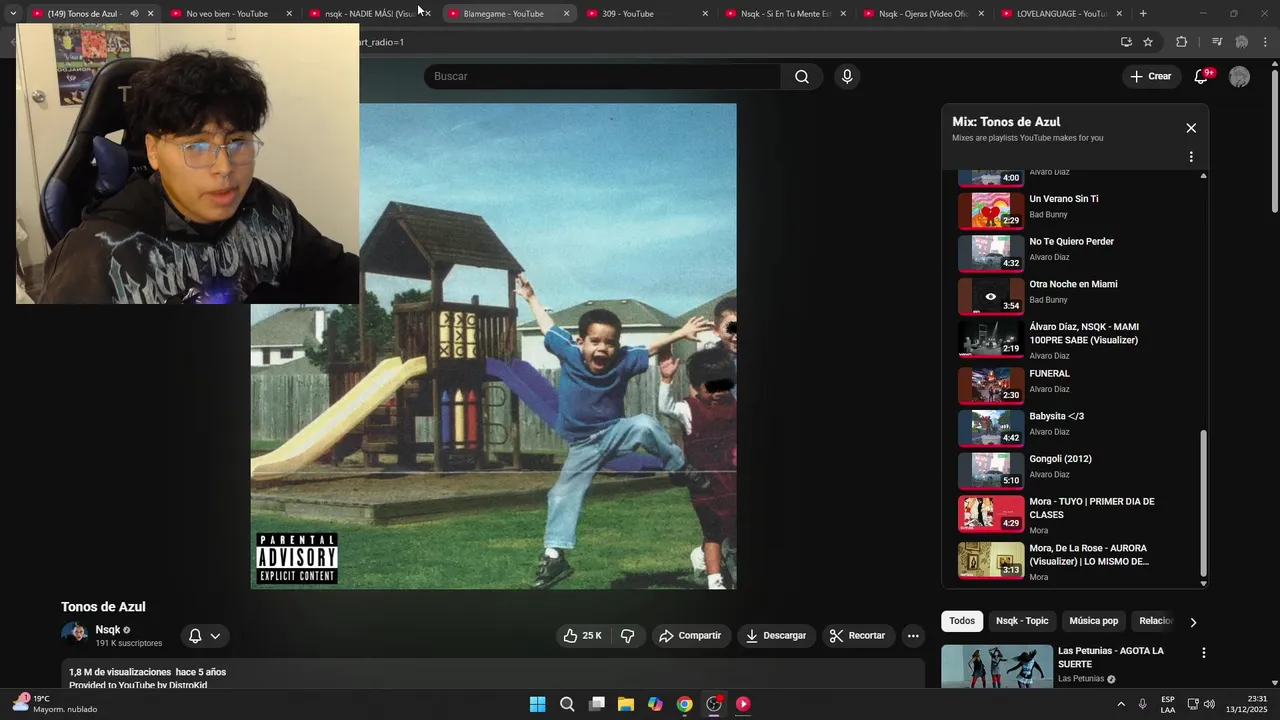Switch to the Nsqk - Ojeras tab

[x=923, y=13]
